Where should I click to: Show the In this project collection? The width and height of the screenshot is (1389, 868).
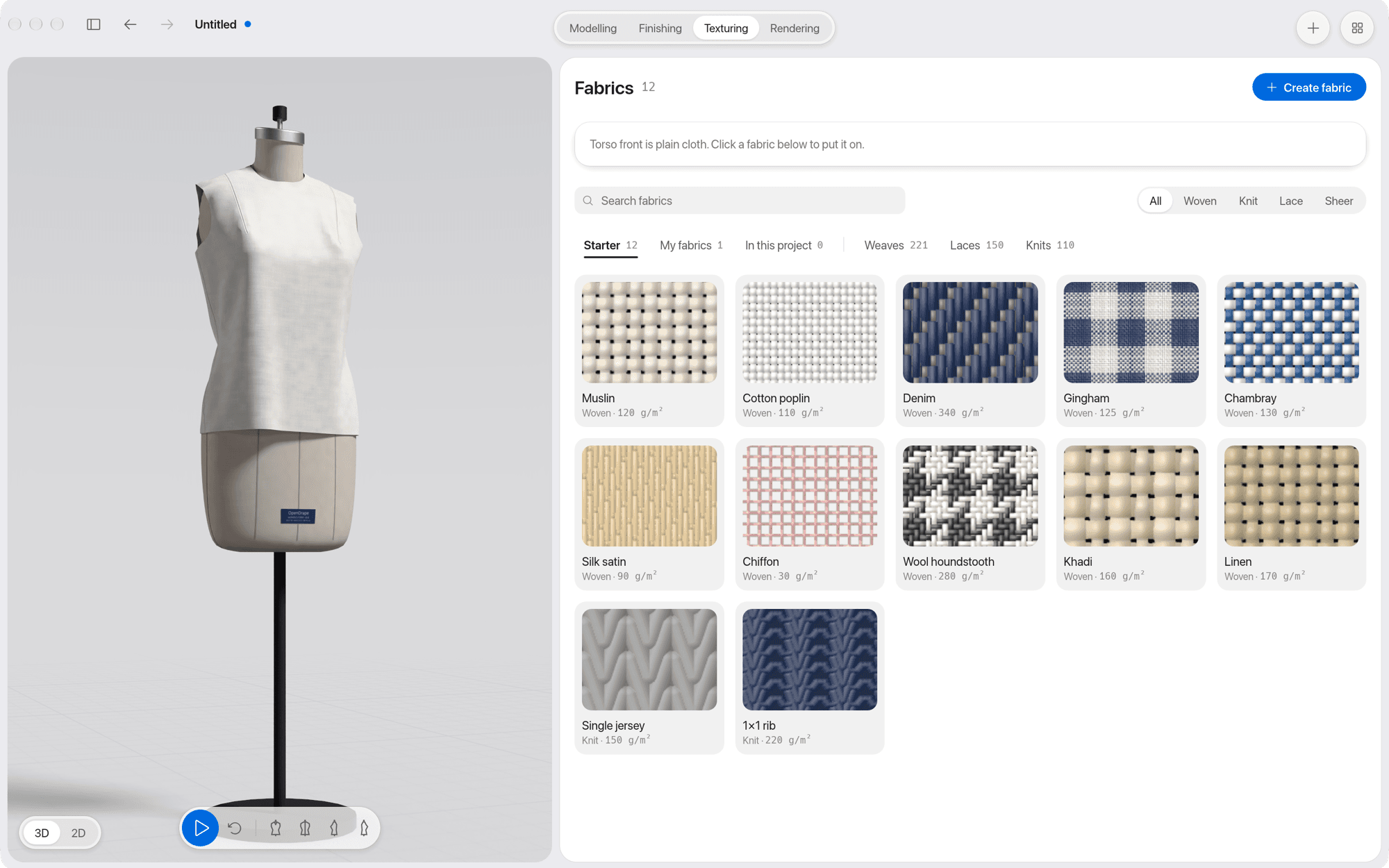pos(783,245)
